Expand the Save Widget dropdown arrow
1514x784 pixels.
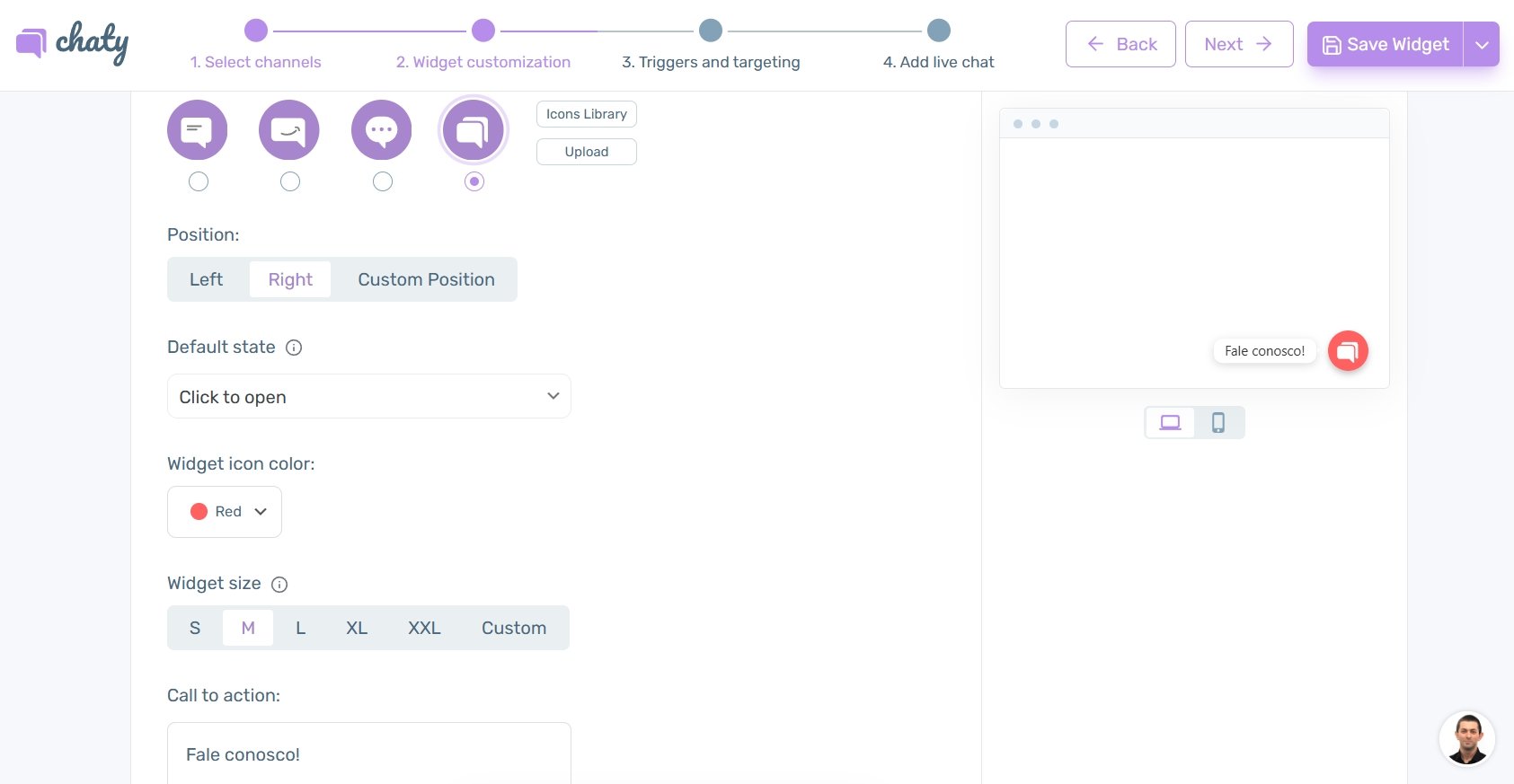tap(1482, 44)
